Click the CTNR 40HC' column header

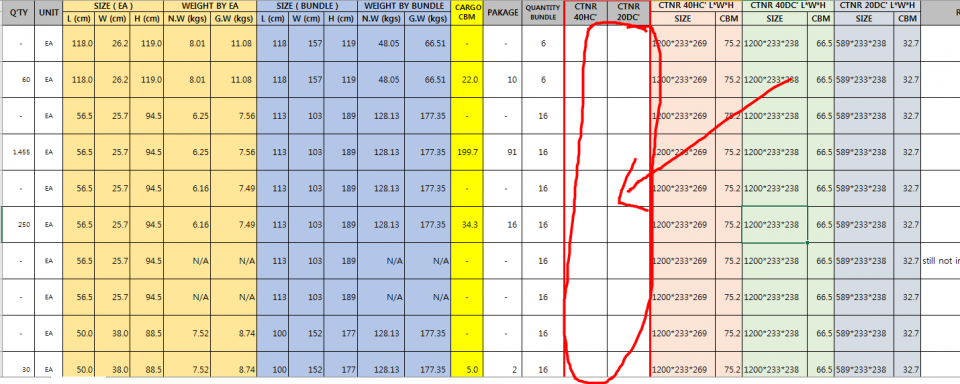click(x=586, y=13)
